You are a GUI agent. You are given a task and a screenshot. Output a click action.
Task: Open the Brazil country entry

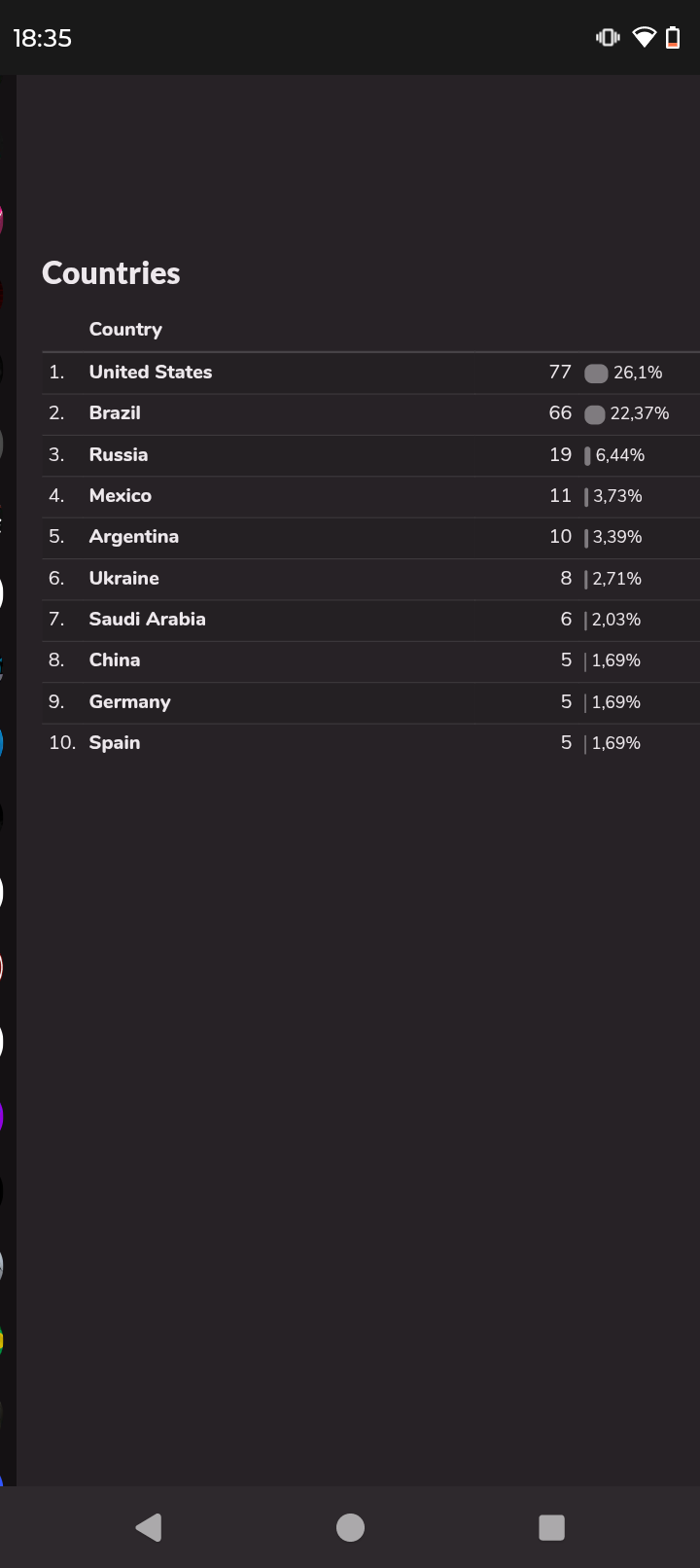[x=370, y=413]
